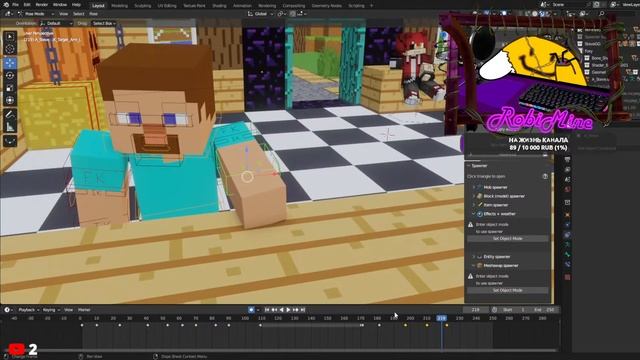Open the Marker menu in timeline
This screenshot has width=640, height=360.
[84, 310]
